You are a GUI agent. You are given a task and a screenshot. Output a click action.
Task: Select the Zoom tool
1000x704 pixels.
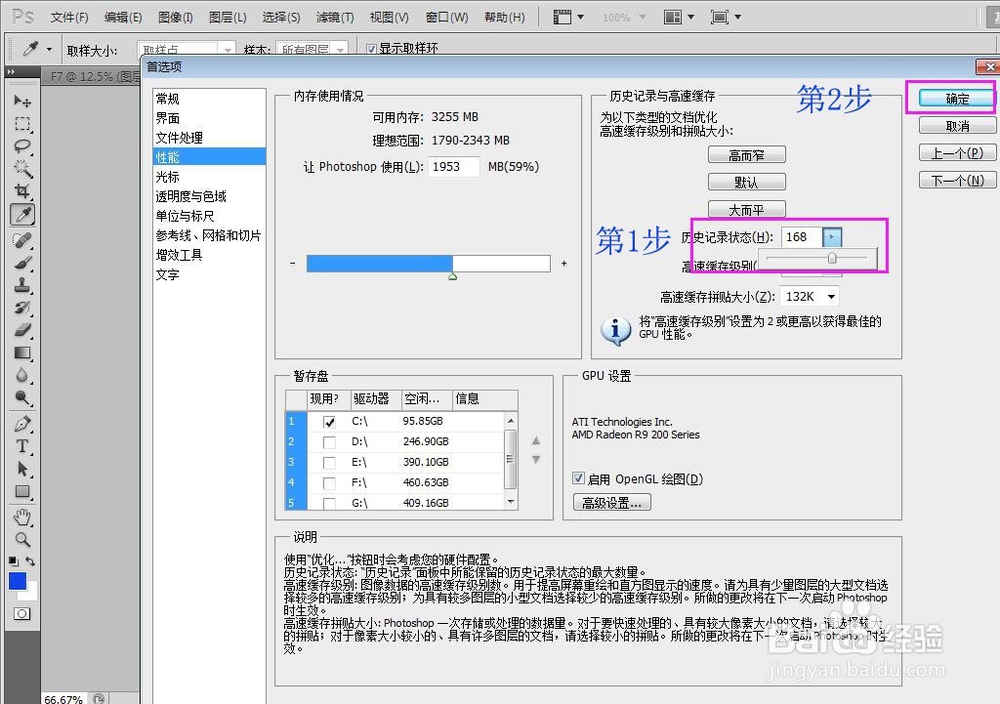[22, 539]
